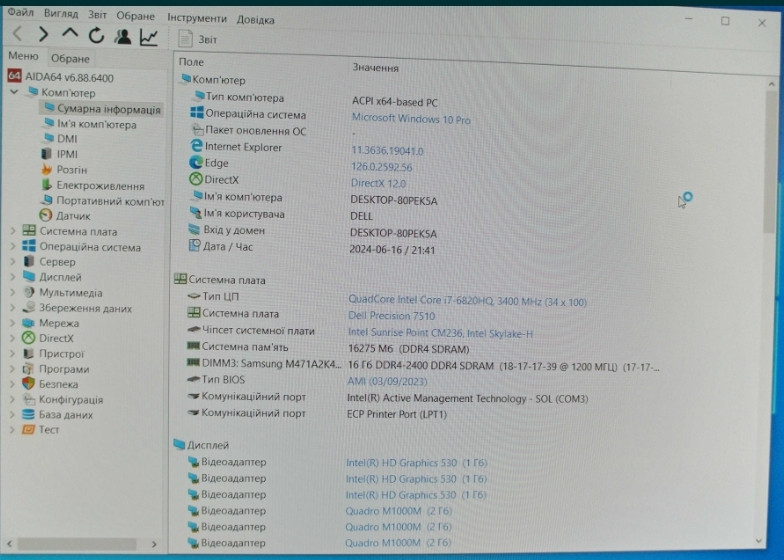
Task: Expand the Дисплей tree node
Action: tap(12, 276)
